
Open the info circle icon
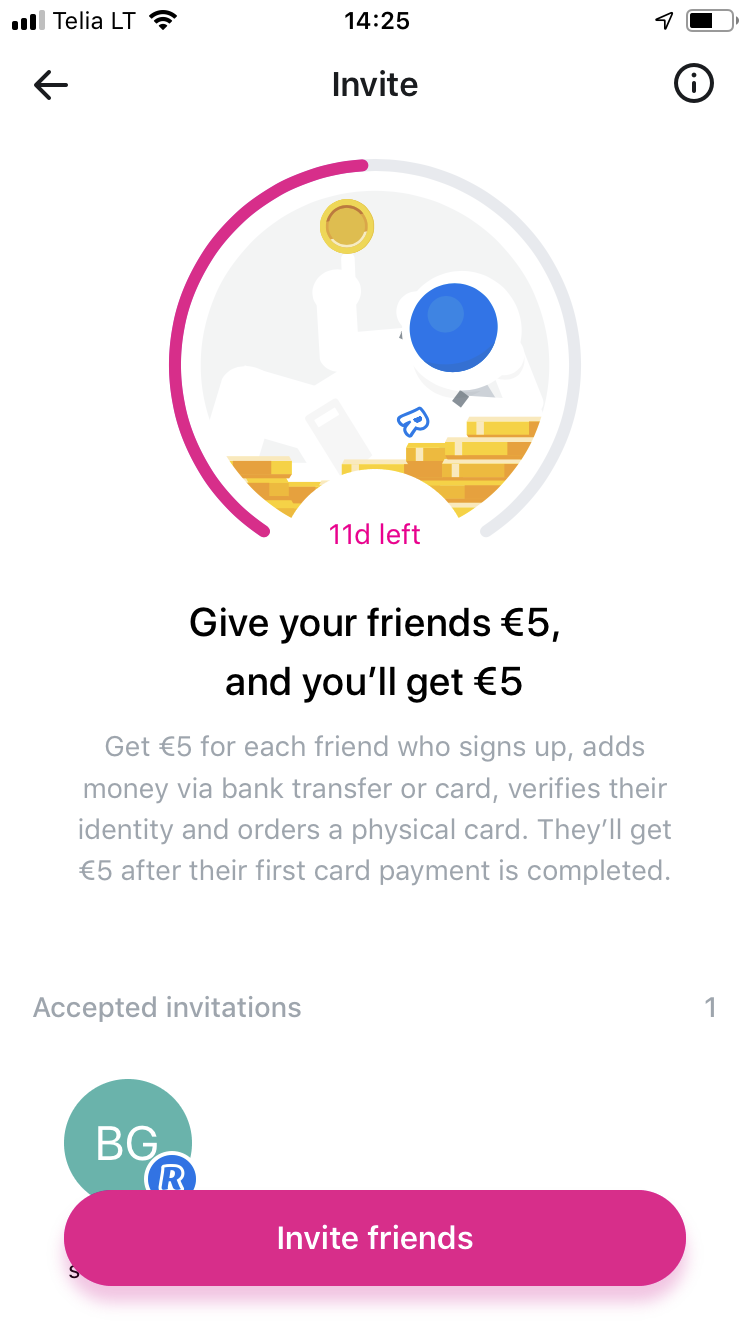click(693, 85)
